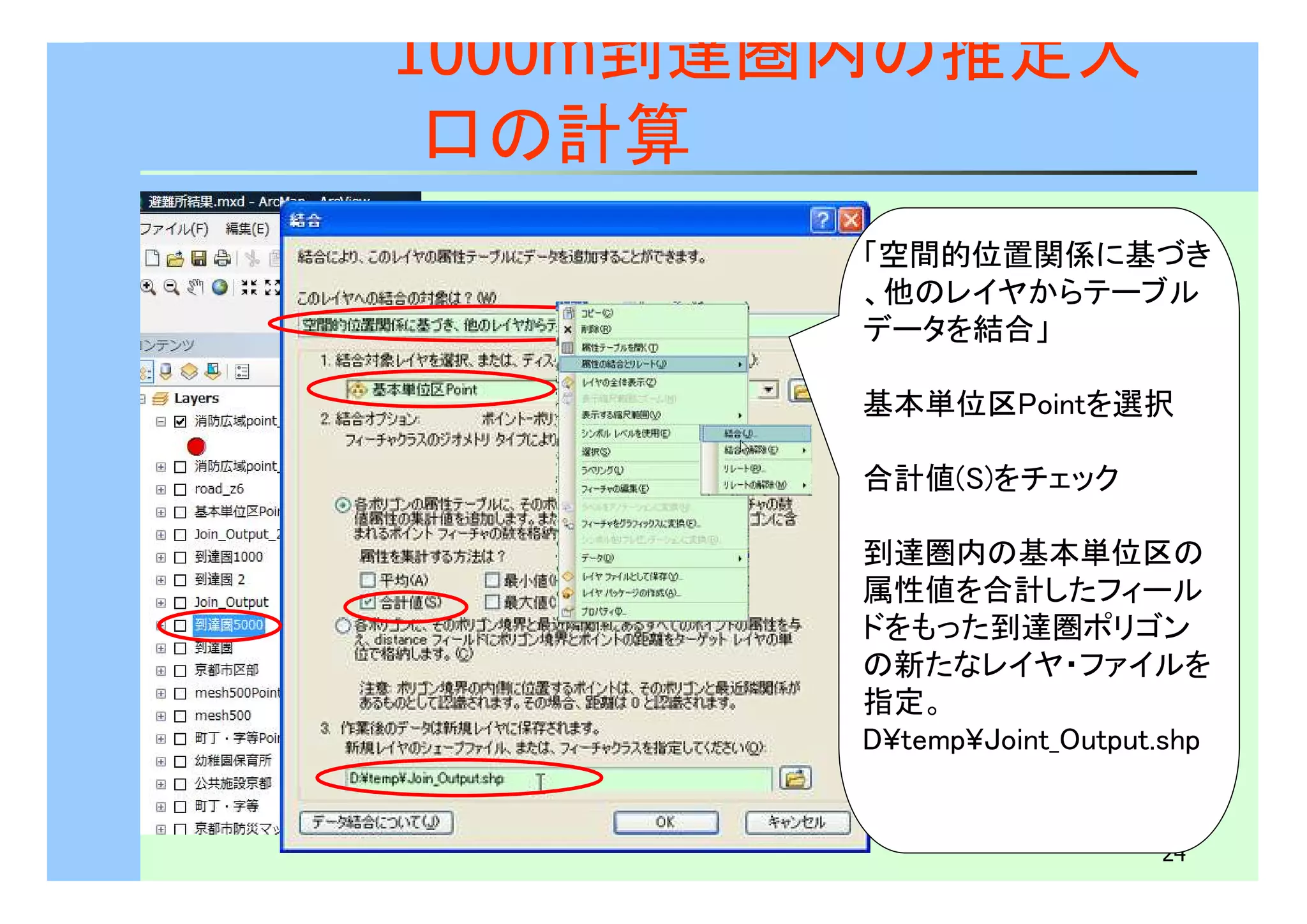The width and height of the screenshot is (1307, 924).
Task: Click the Cut scissors icon
Action: point(252,258)
